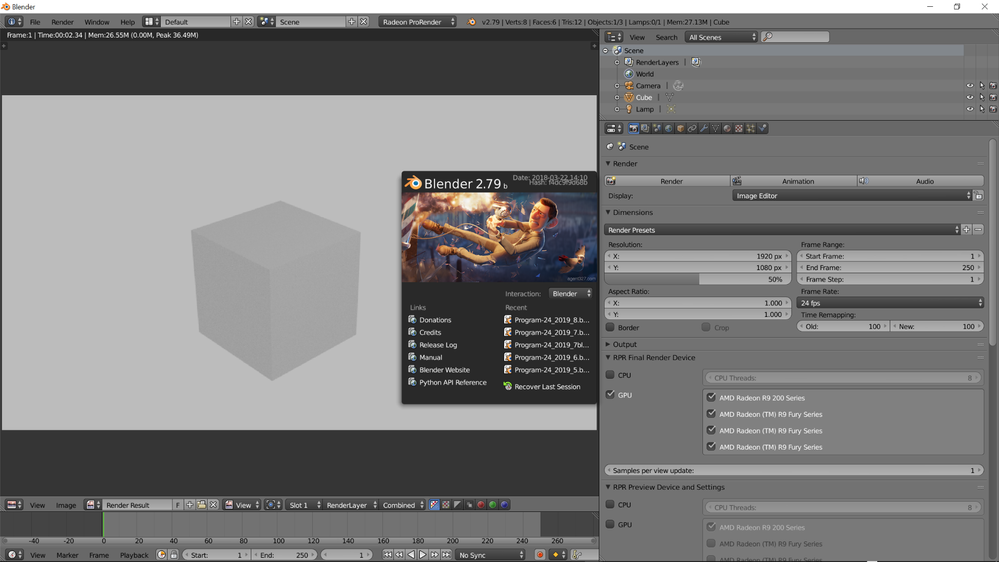Screen dimensions: 999x562
Task: Click the Samples per view update slider
Action: [794, 470]
